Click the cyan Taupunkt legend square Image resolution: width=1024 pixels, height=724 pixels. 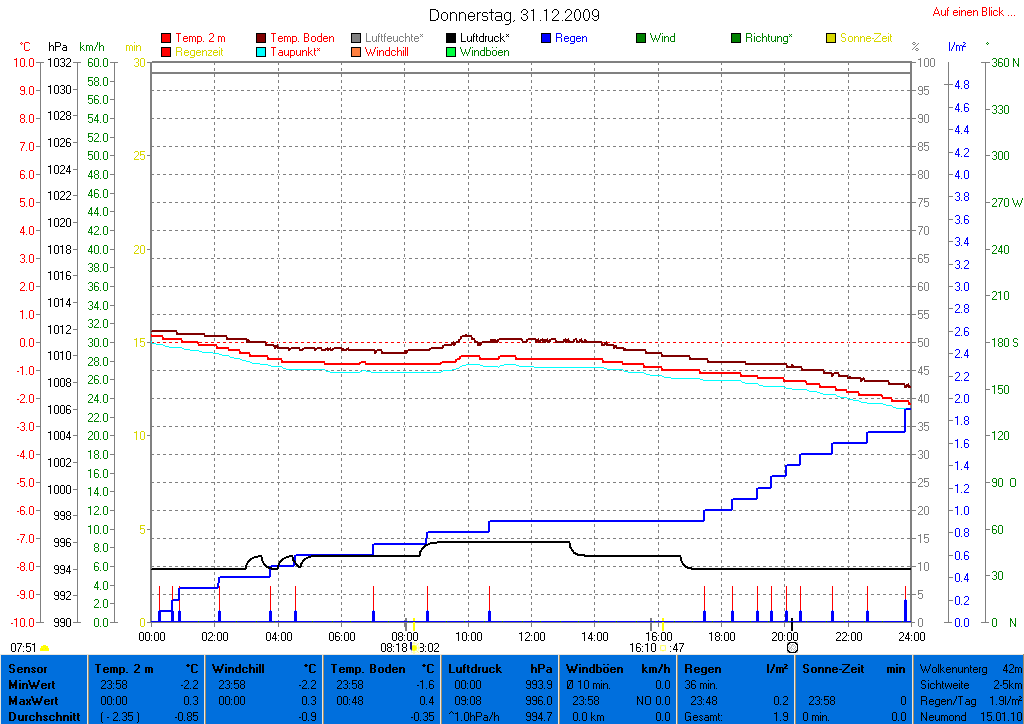pyautogui.click(x=262, y=52)
